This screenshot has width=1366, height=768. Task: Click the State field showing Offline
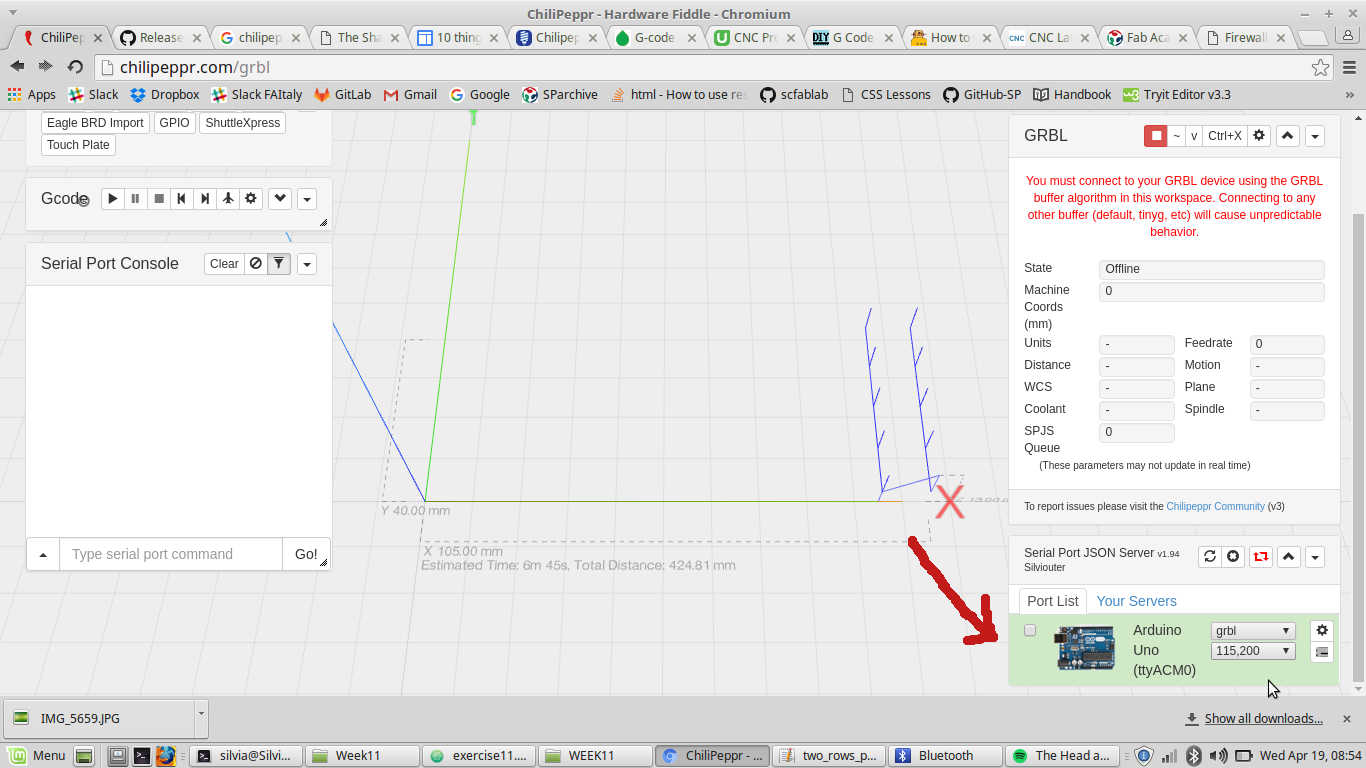coord(1211,269)
